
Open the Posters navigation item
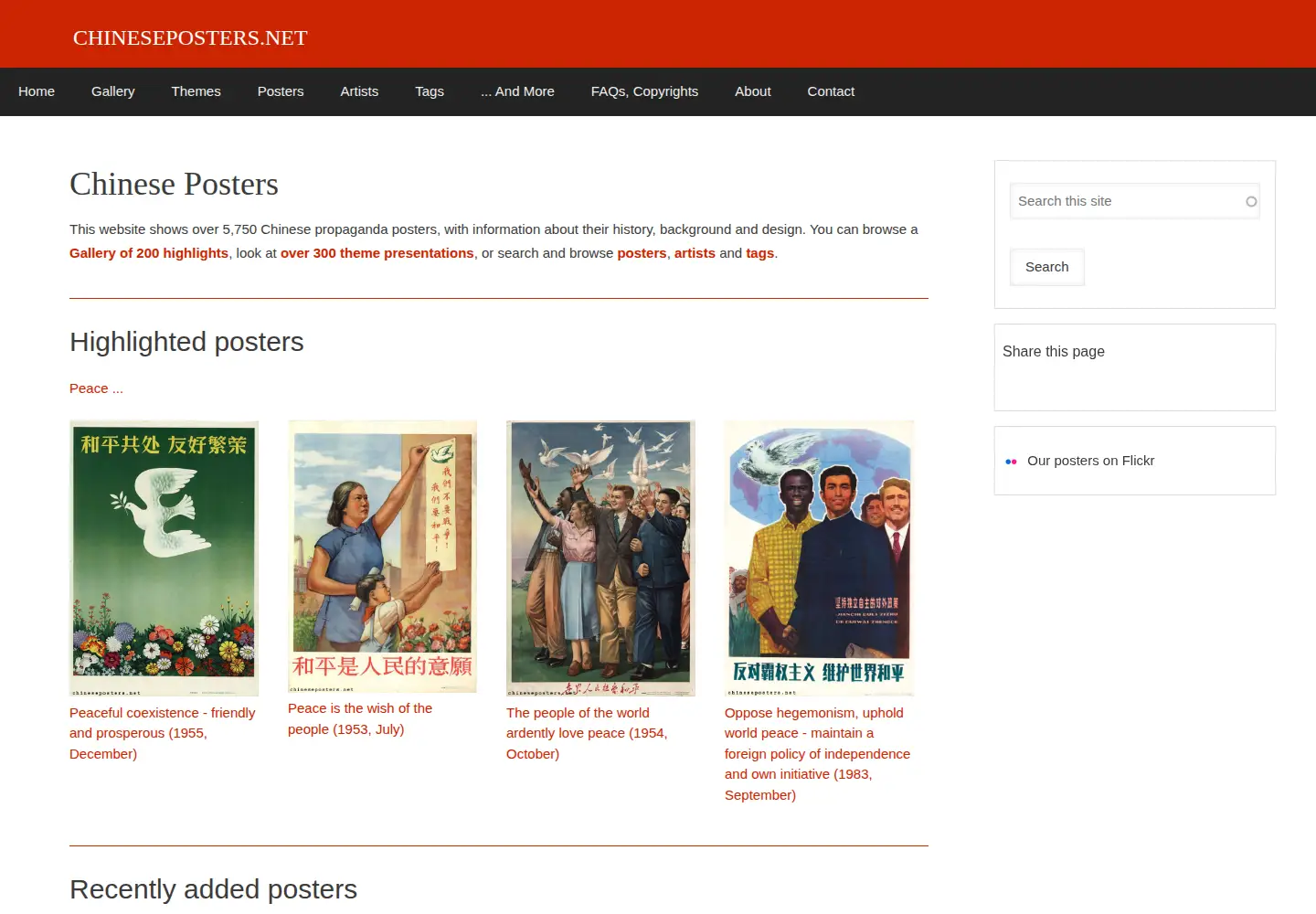[x=281, y=91]
